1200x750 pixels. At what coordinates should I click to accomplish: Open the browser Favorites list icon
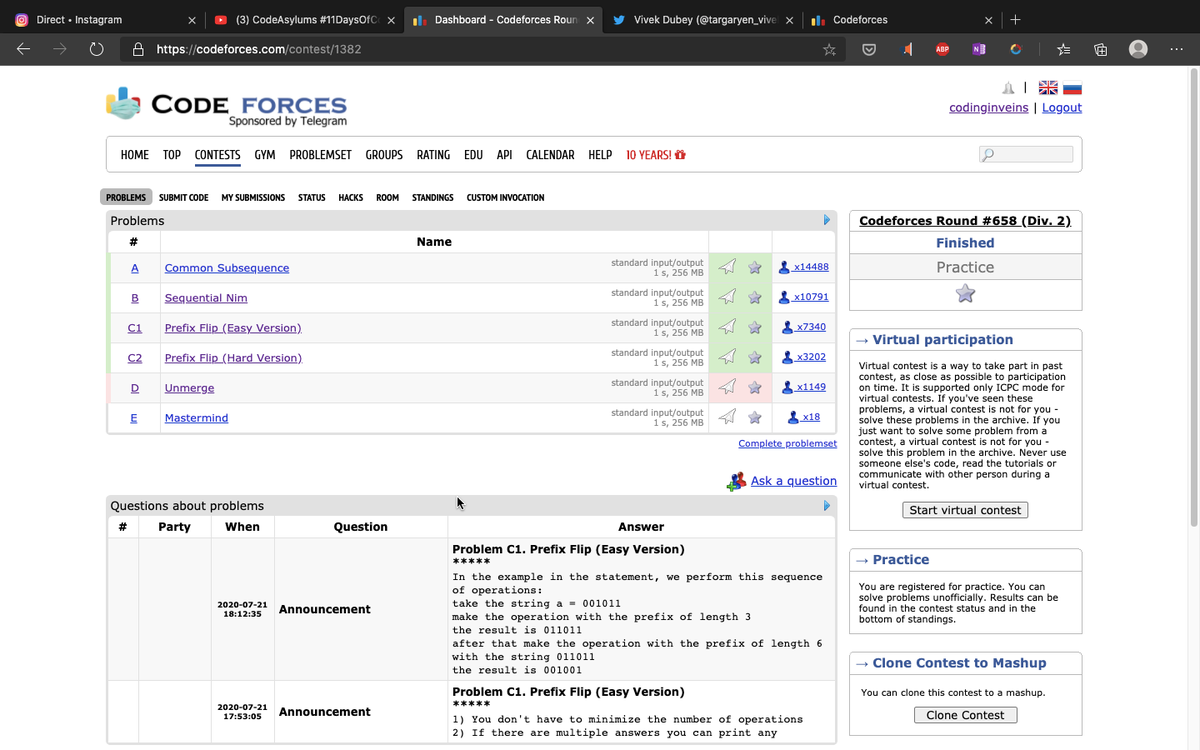1064,49
